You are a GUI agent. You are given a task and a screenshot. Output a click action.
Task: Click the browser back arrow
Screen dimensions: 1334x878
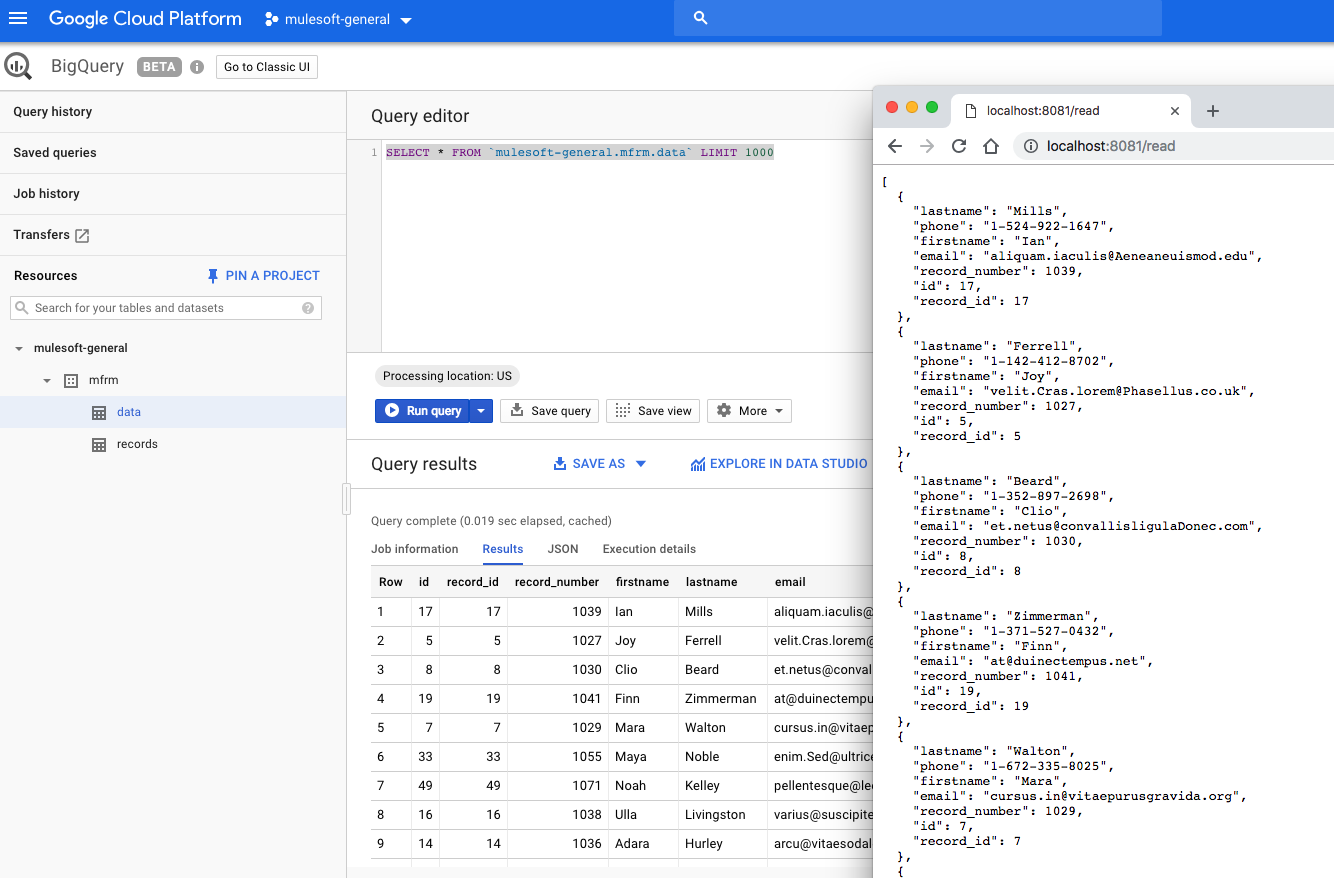(x=895, y=146)
